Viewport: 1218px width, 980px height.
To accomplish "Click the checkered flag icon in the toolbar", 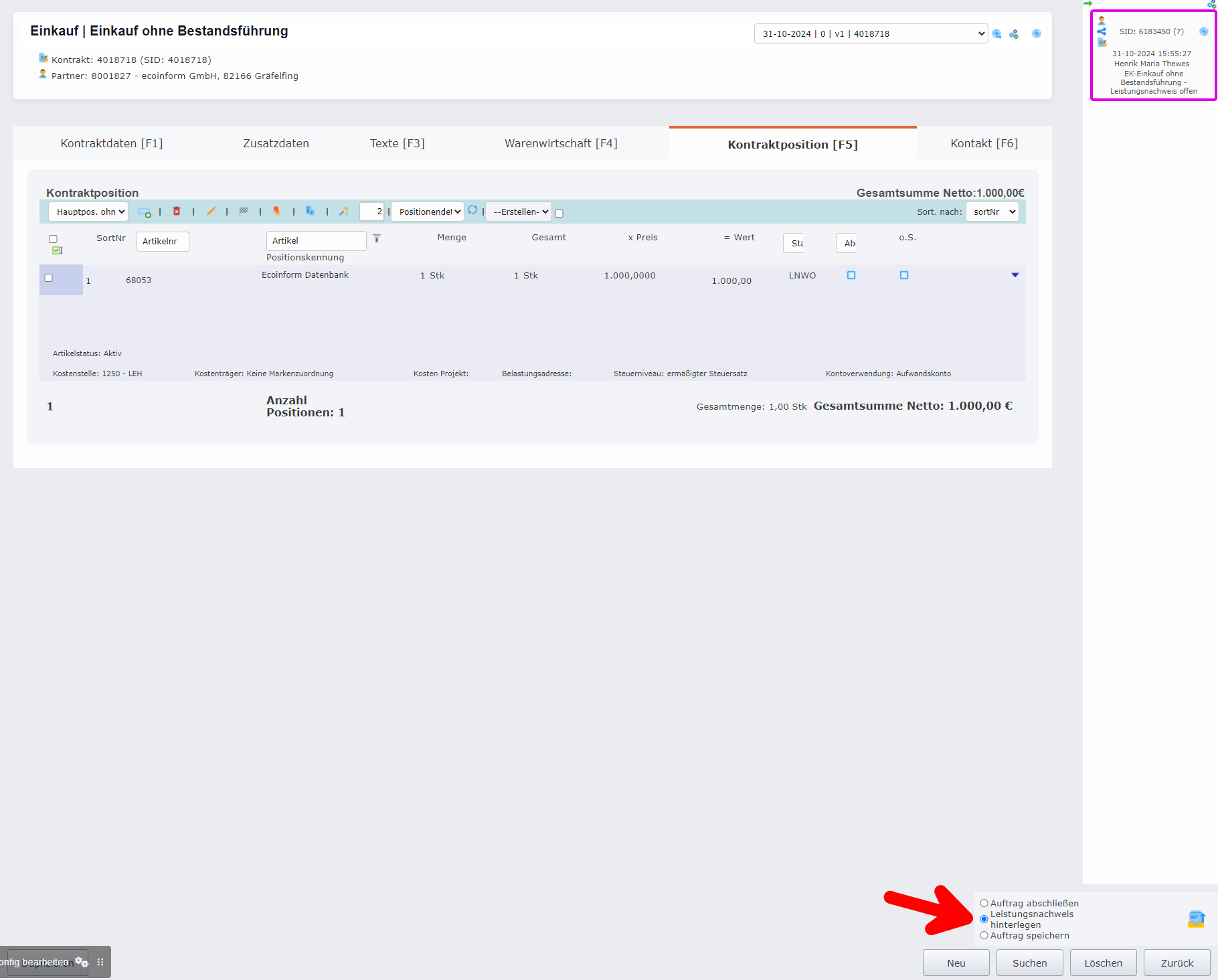I will tap(244, 211).
